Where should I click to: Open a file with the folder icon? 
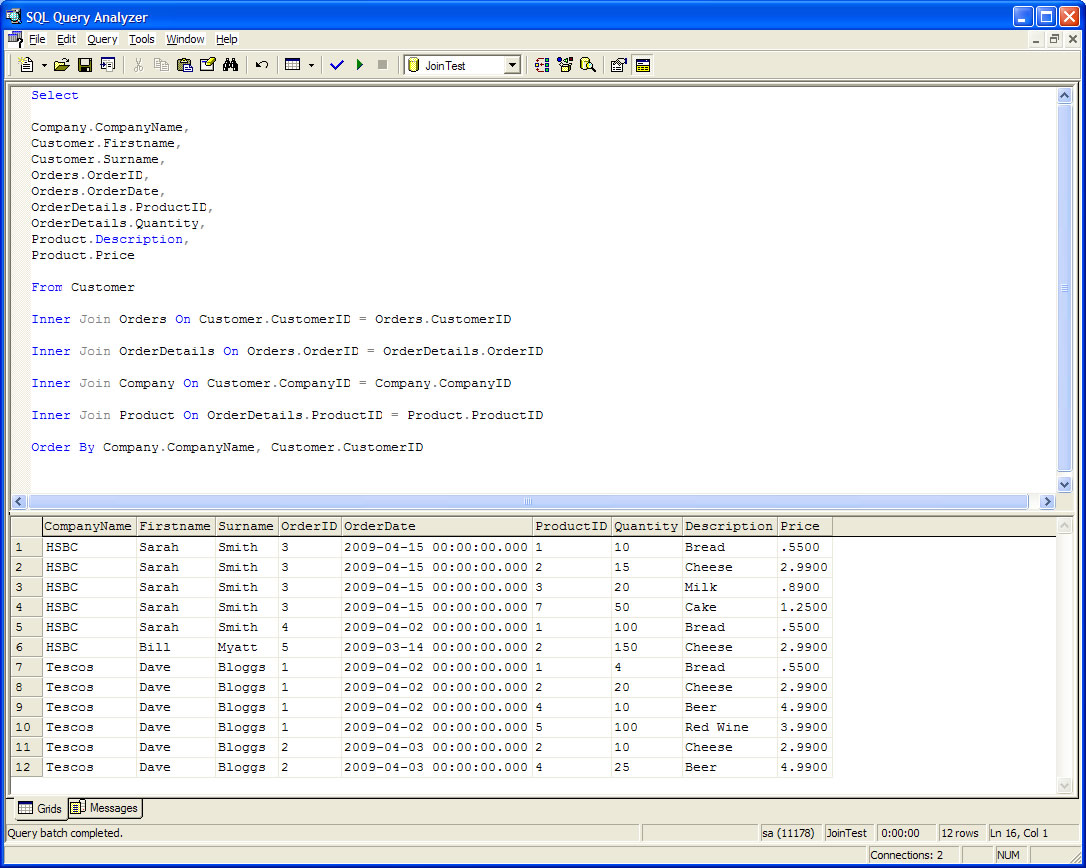62,65
